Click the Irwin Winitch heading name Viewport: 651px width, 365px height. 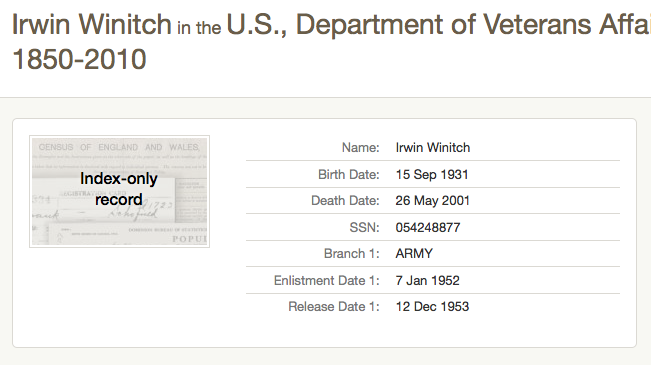coord(92,24)
